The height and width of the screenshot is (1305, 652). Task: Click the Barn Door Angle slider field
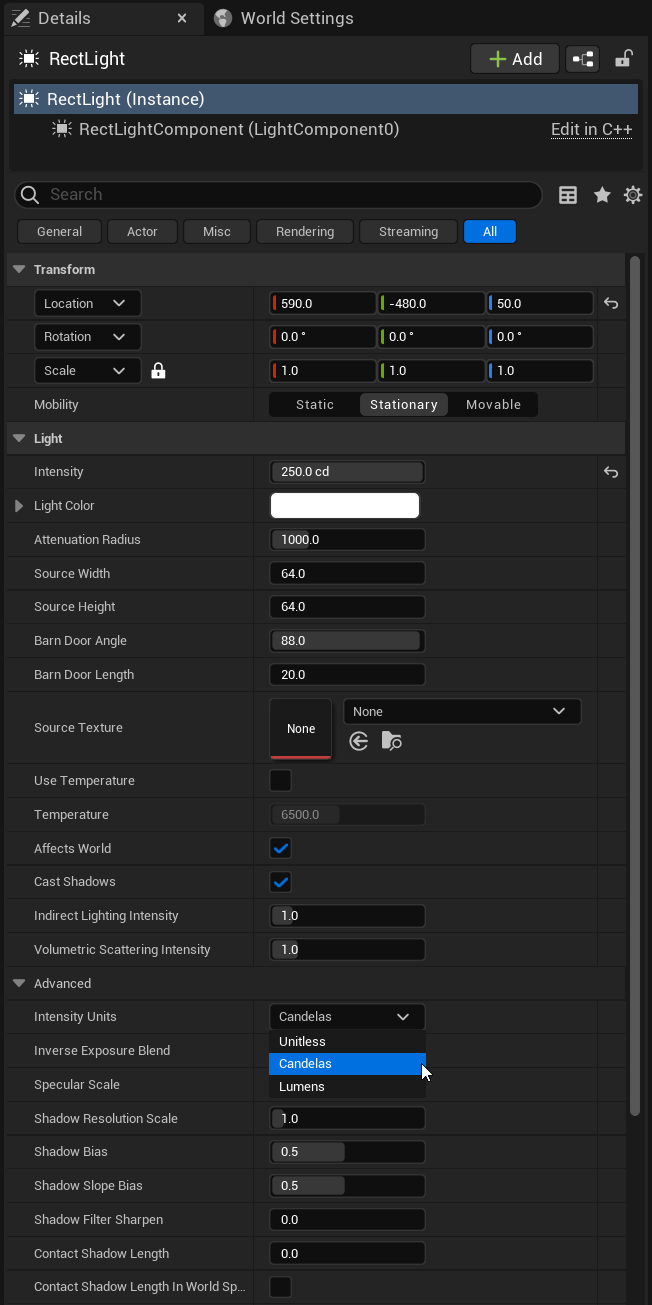347,641
